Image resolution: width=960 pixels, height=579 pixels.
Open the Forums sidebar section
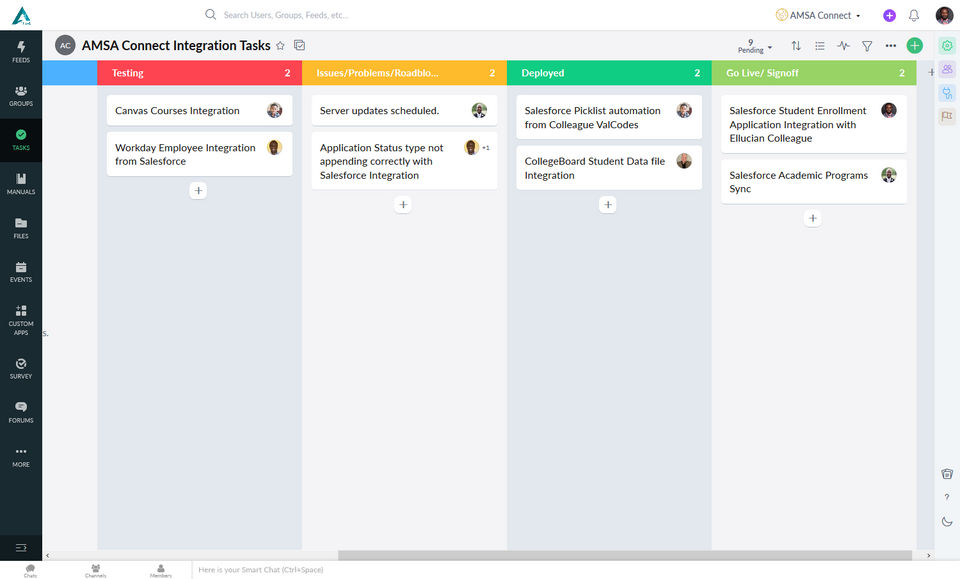coord(21,412)
